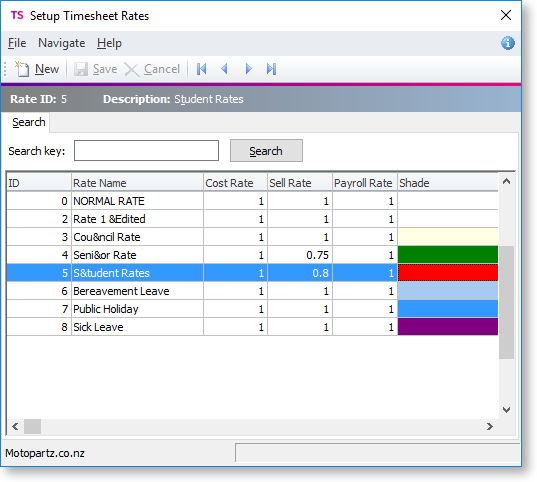Click the vertical scrollbar down arrow

pyautogui.click(x=506, y=409)
